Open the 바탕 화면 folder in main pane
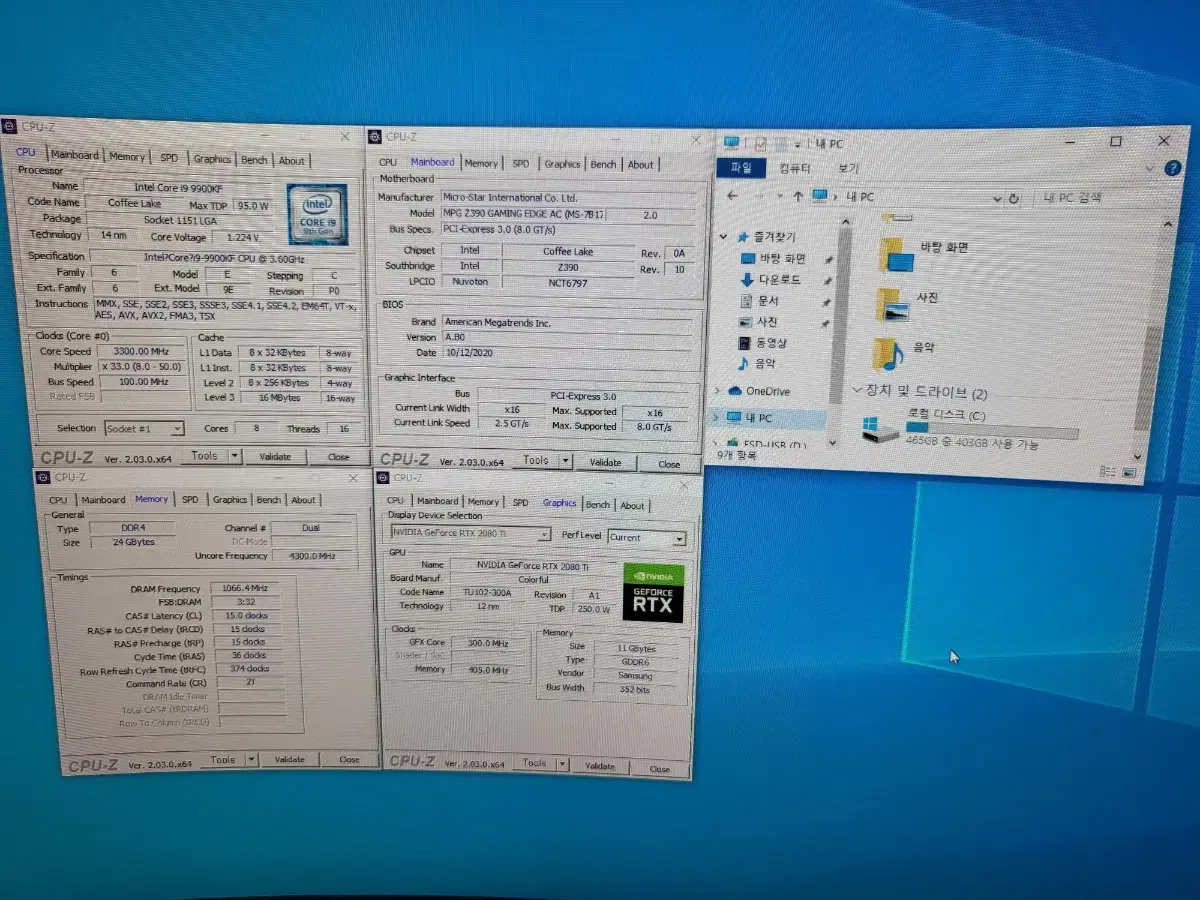 [x=897, y=255]
